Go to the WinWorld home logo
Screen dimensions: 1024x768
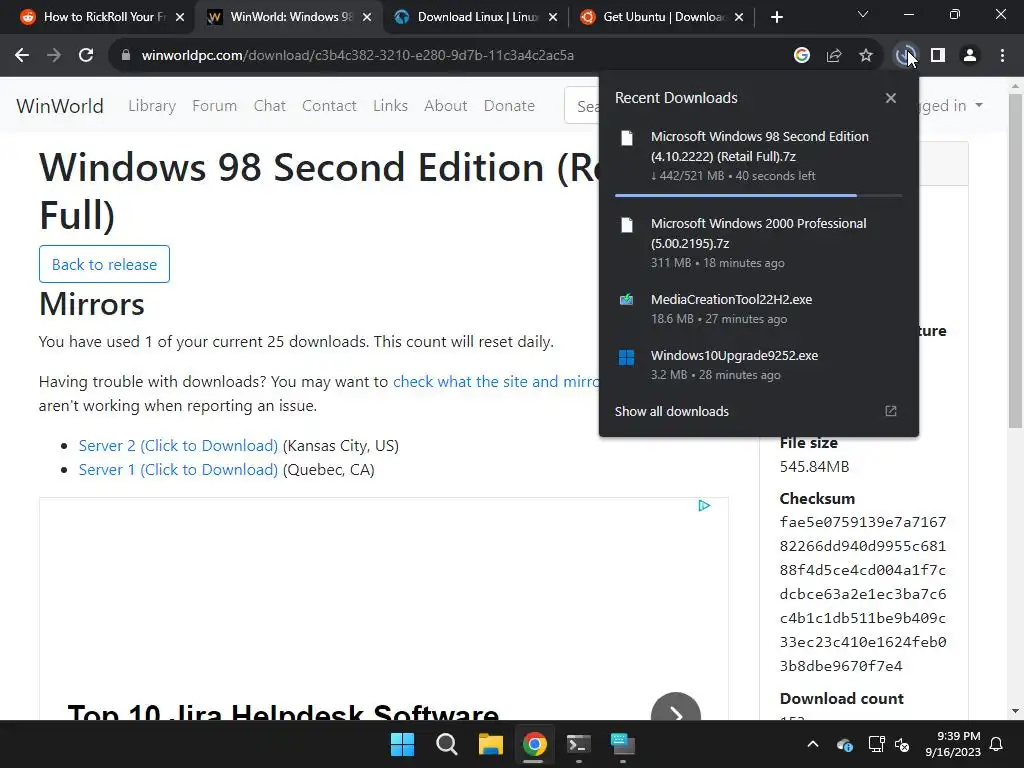coord(59,106)
